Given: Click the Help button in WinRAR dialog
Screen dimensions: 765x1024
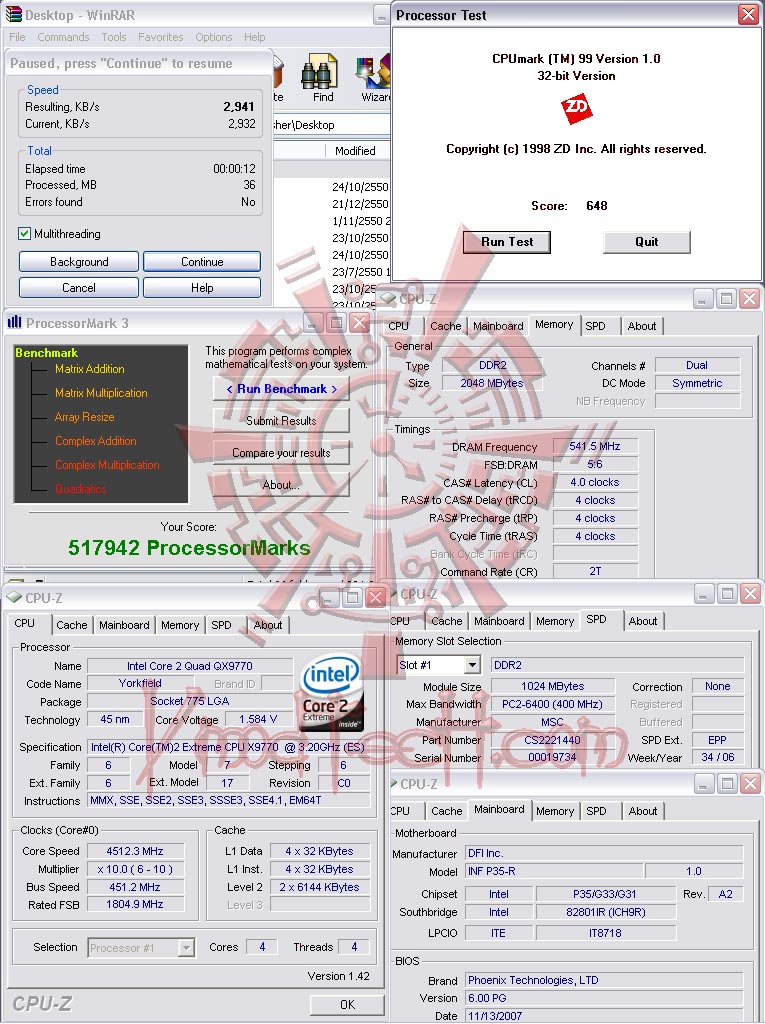Looking at the screenshot, I should [202, 288].
